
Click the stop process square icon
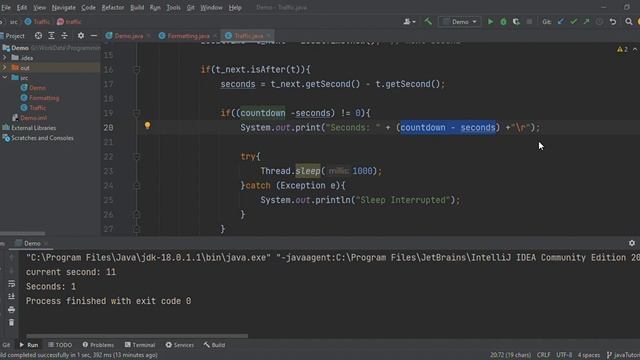[x=529, y=22]
